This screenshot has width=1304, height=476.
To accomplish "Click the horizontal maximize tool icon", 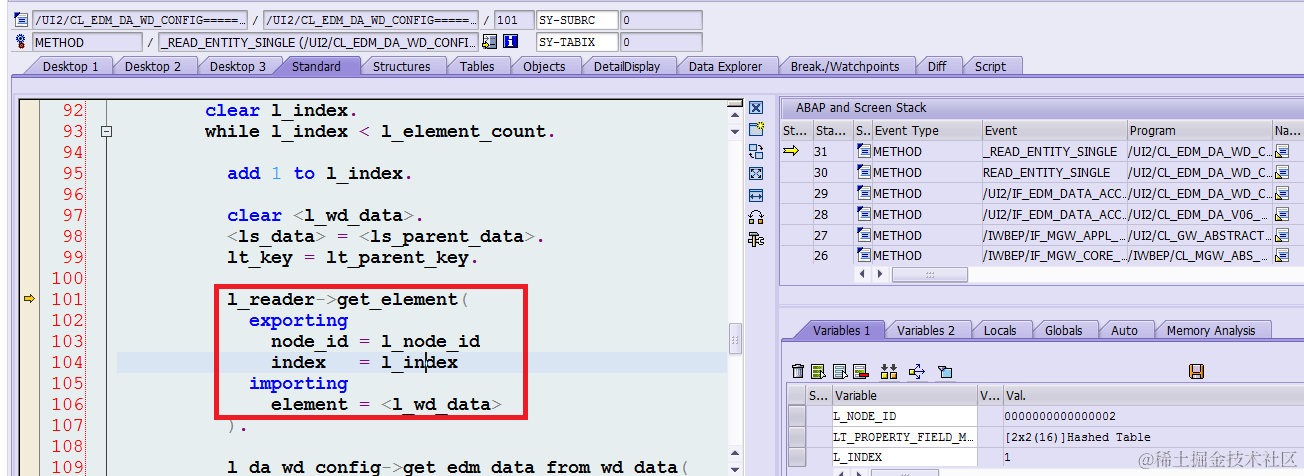I will coord(756,195).
